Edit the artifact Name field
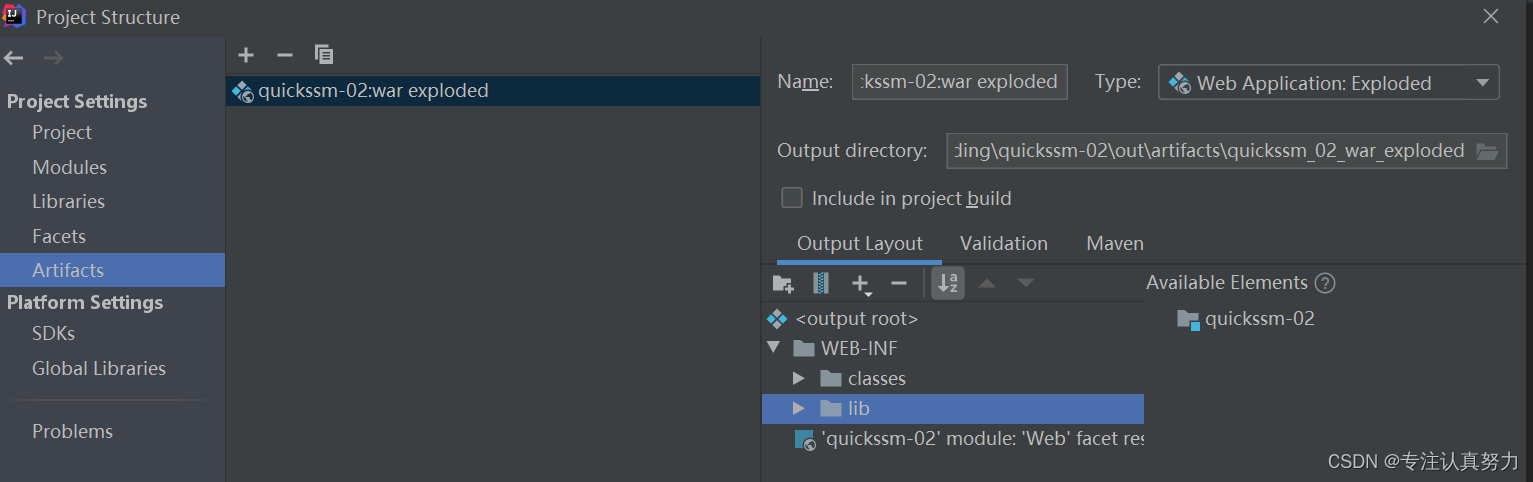The width and height of the screenshot is (1533, 482). click(x=960, y=82)
